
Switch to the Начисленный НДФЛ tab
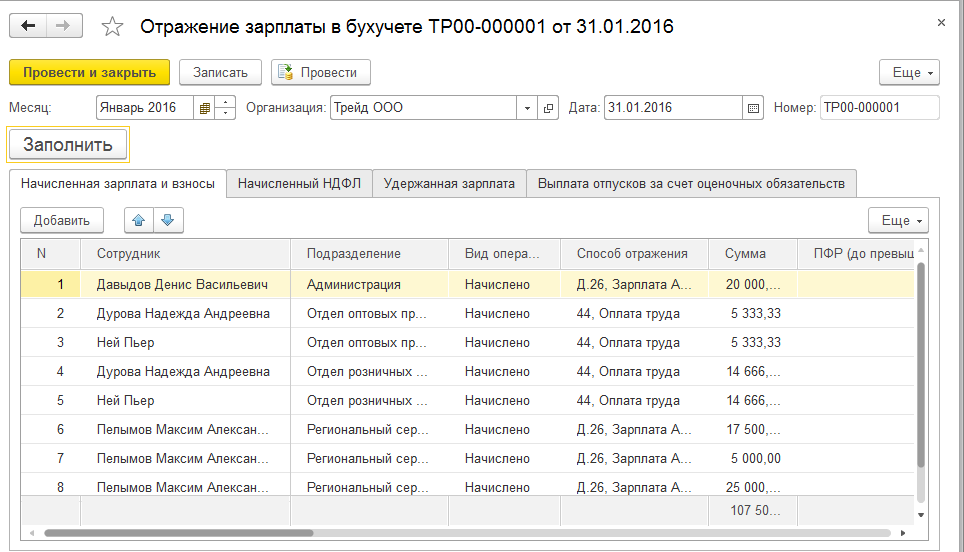[300, 183]
